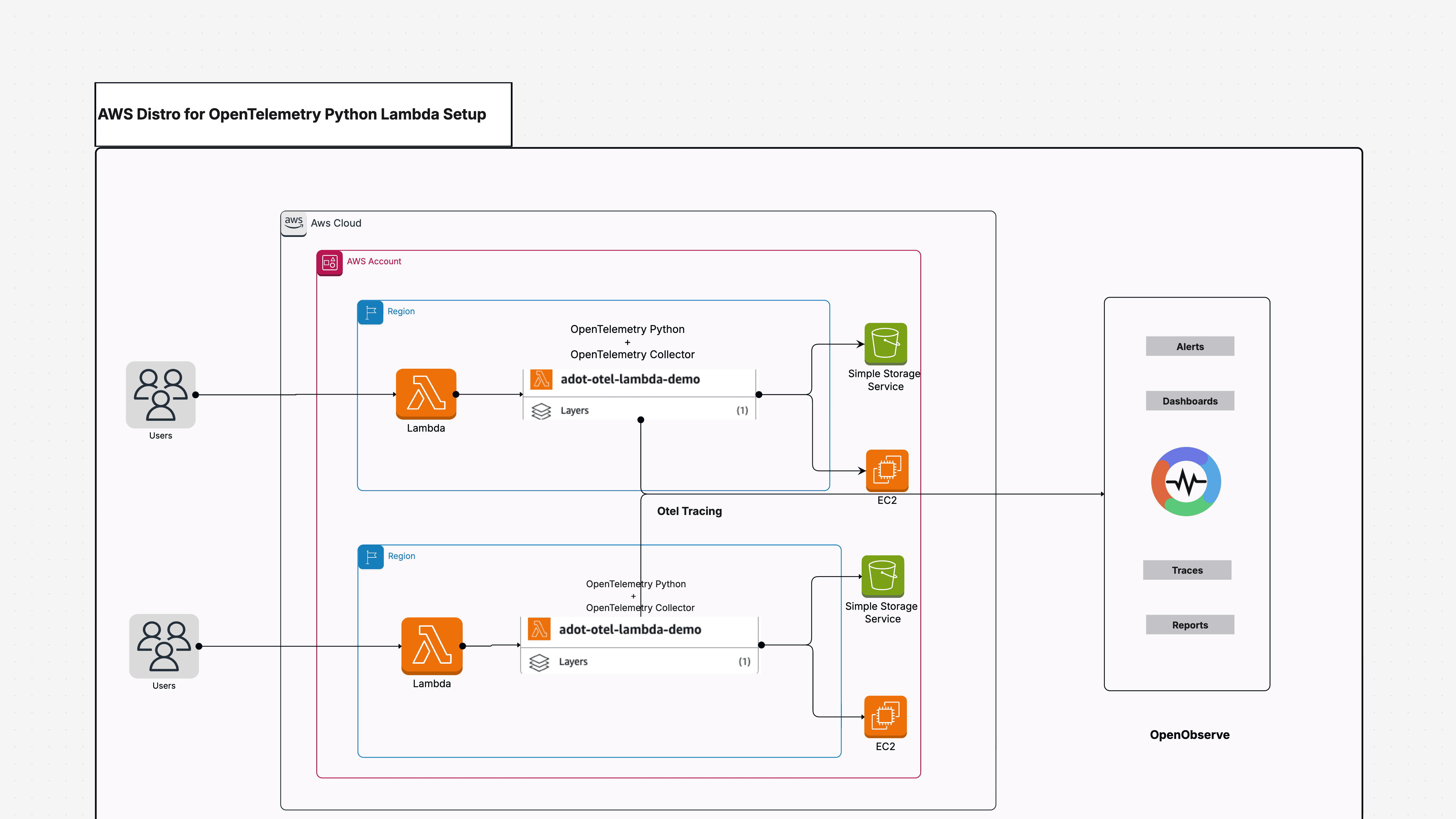1456x819 pixels.
Task: Click the AWS Cloud logo badge
Action: pos(293,223)
